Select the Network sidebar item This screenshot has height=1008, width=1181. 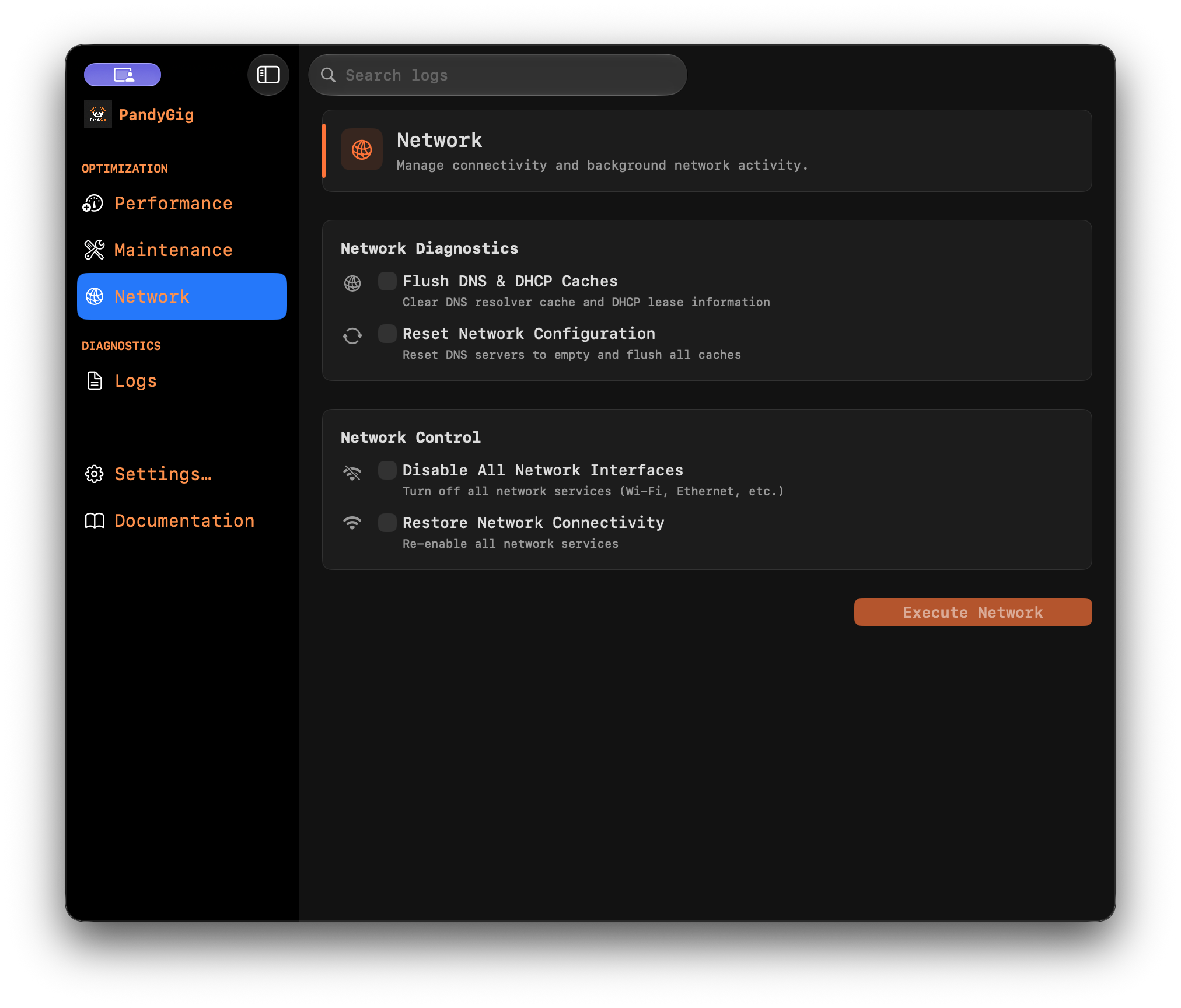coord(182,296)
